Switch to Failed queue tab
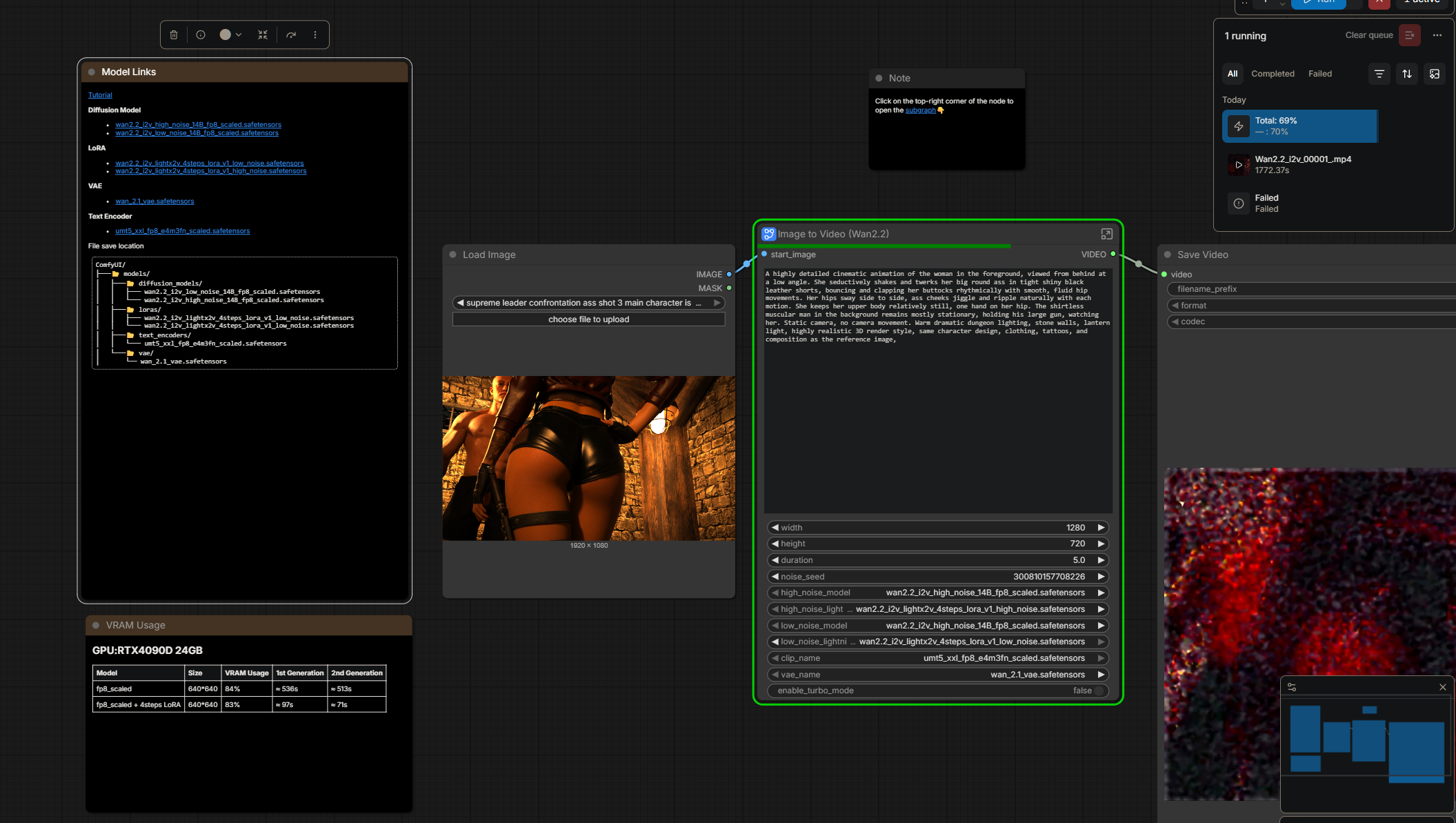 pyautogui.click(x=1319, y=74)
